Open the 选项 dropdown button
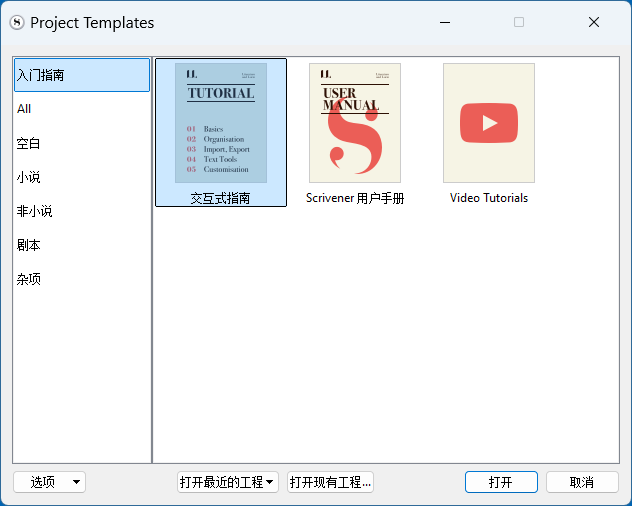 (x=49, y=482)
